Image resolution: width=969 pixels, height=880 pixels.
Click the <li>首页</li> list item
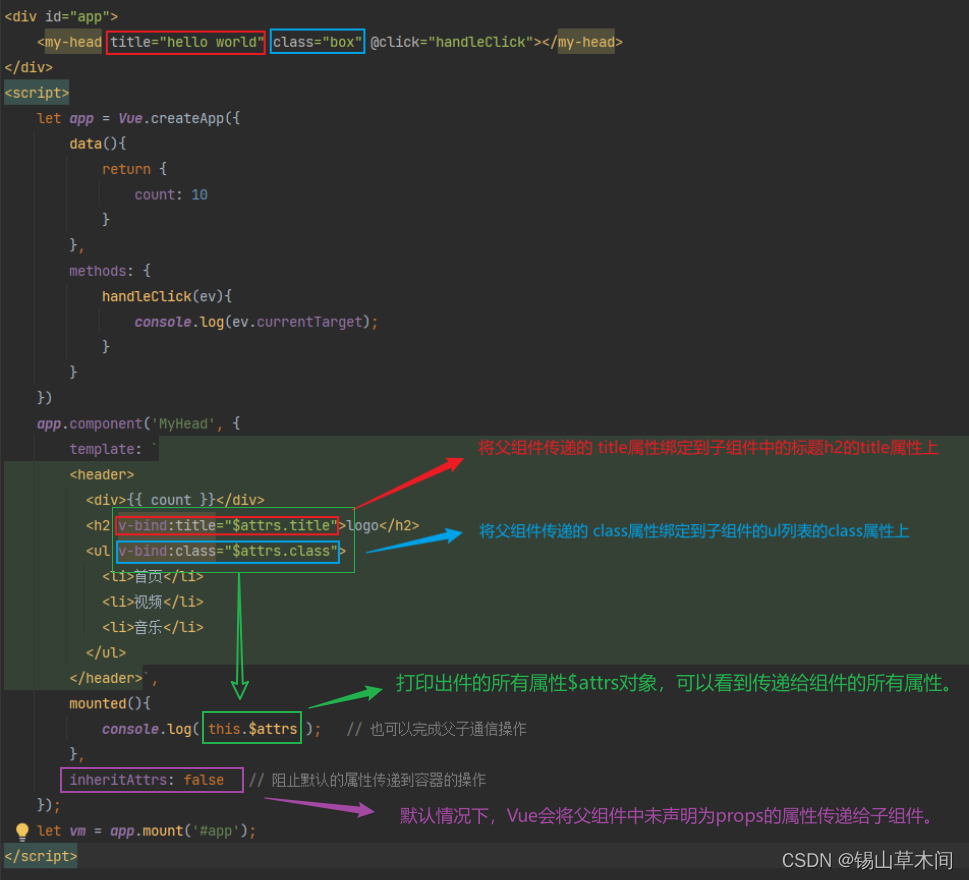click(153, 576)
